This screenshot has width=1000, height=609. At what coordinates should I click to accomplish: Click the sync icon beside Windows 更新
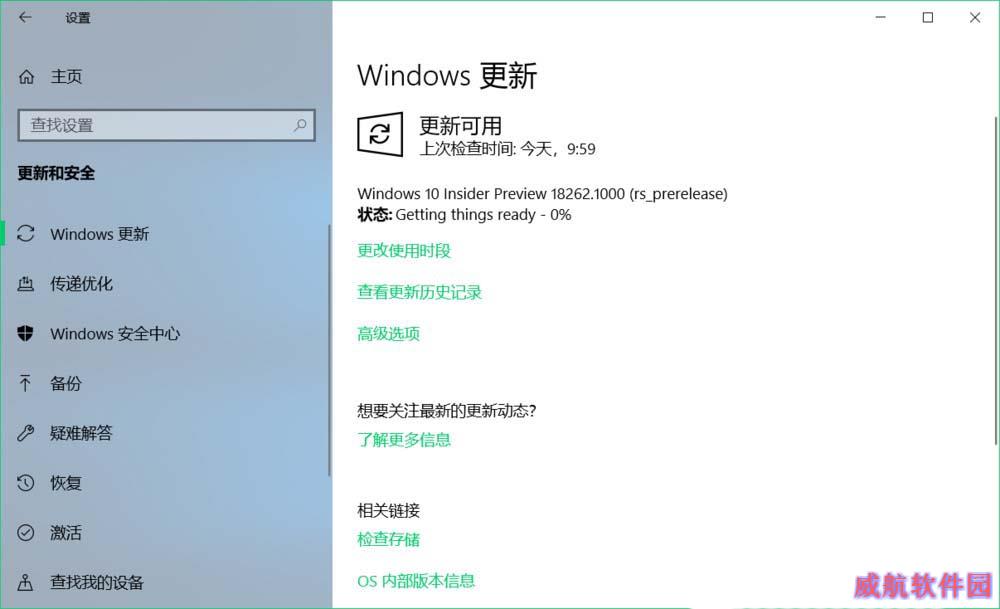tap(26, 233)
